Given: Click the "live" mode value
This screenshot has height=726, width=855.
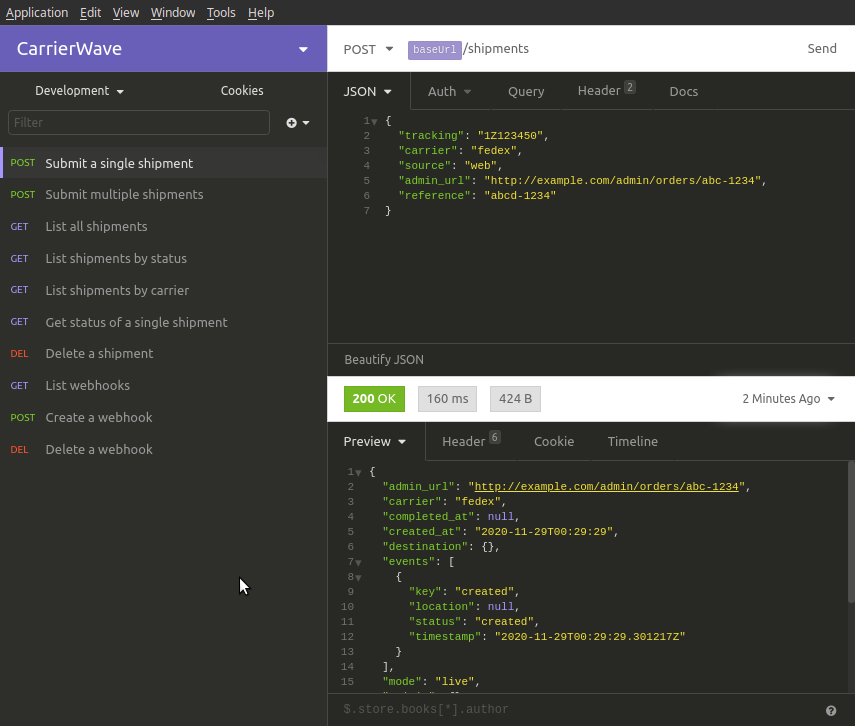Looking at the screenshot, I should point(455,682).
